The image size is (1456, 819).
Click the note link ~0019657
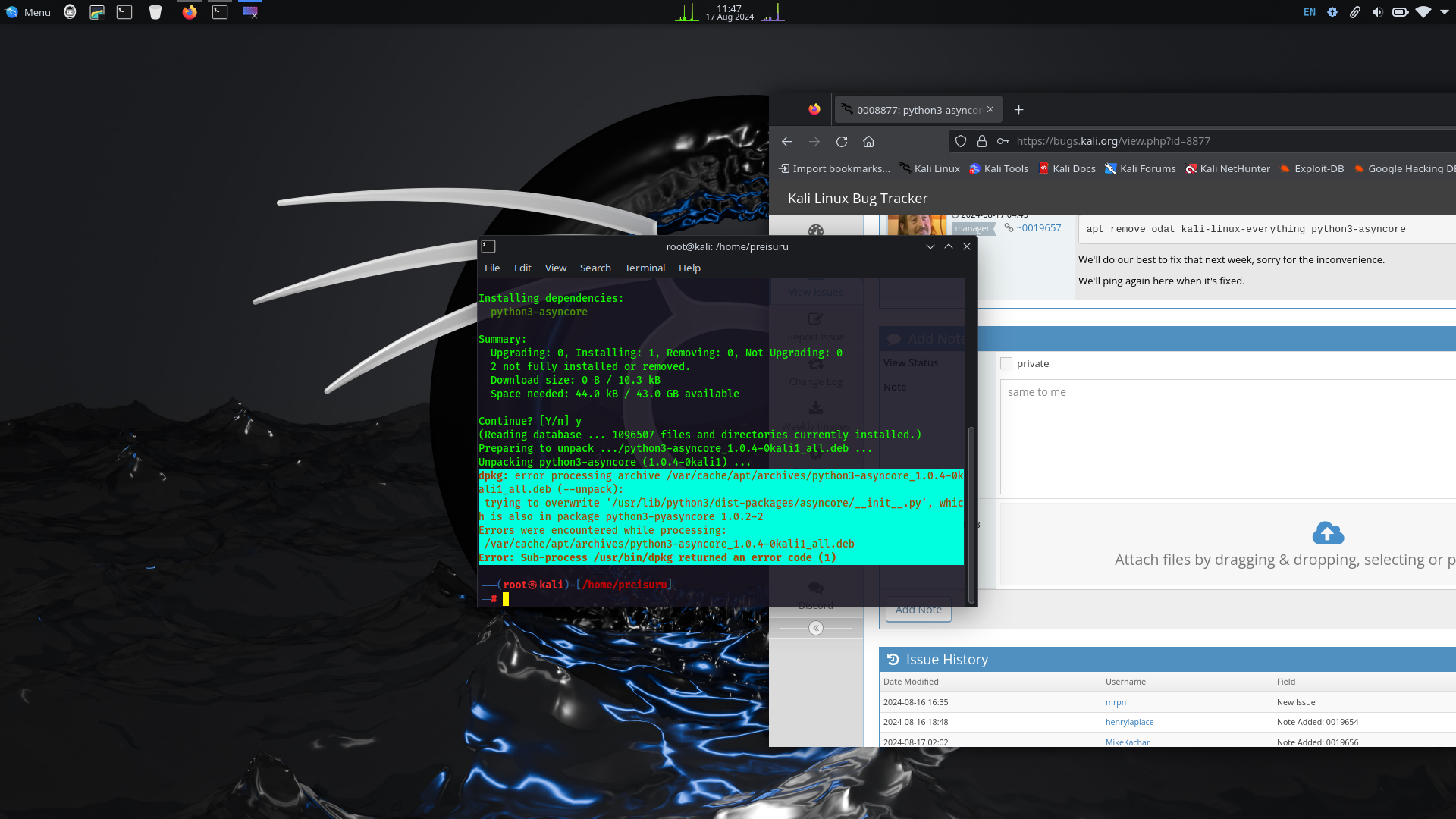click(x=1038, y=228)
